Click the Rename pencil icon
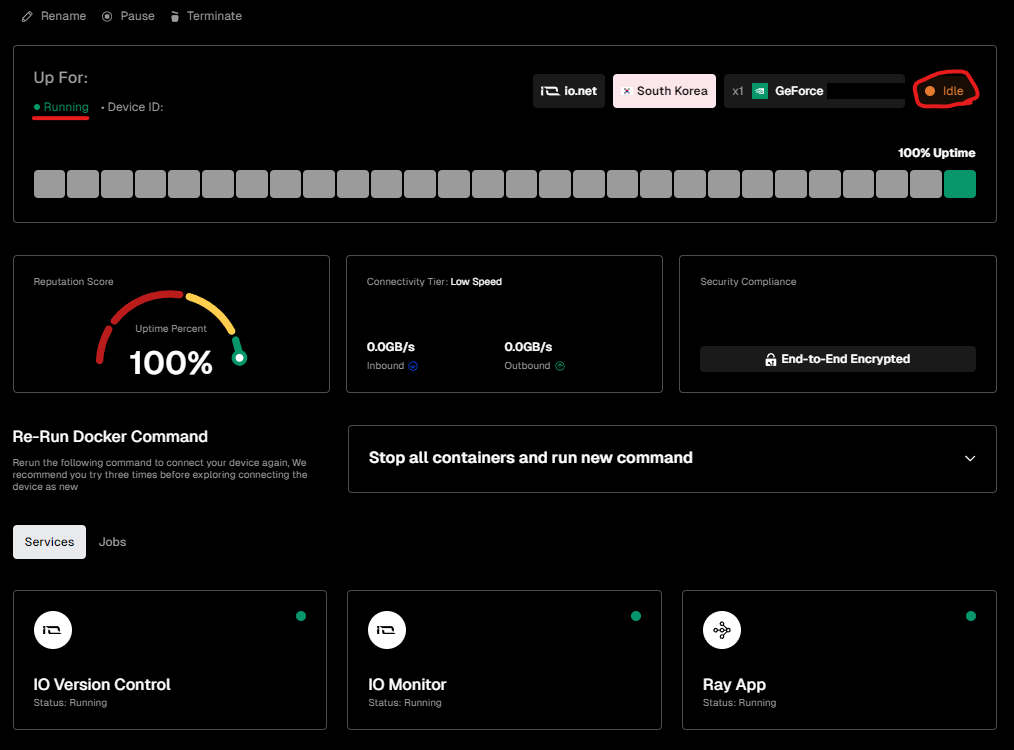1014x750 pixels. pos(27,17)
